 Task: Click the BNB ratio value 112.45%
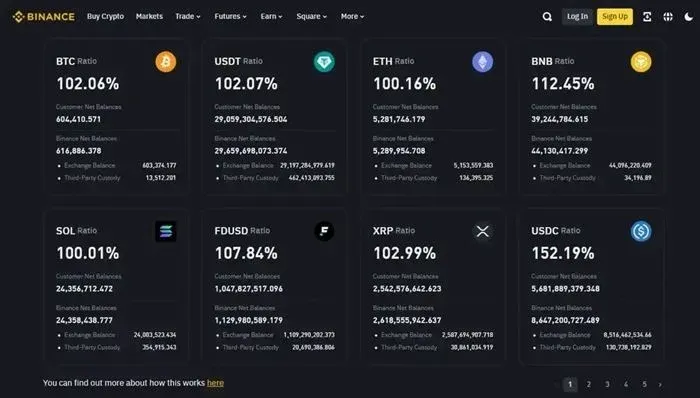563,84
